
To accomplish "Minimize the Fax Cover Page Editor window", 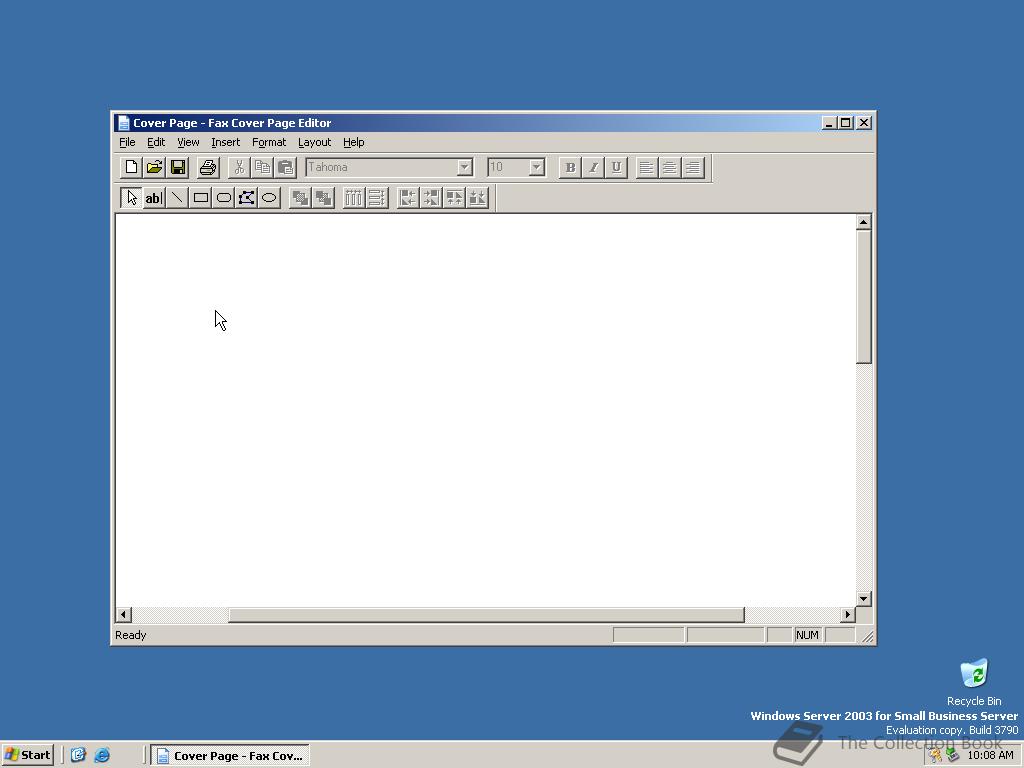I will (x=829, y=123).
